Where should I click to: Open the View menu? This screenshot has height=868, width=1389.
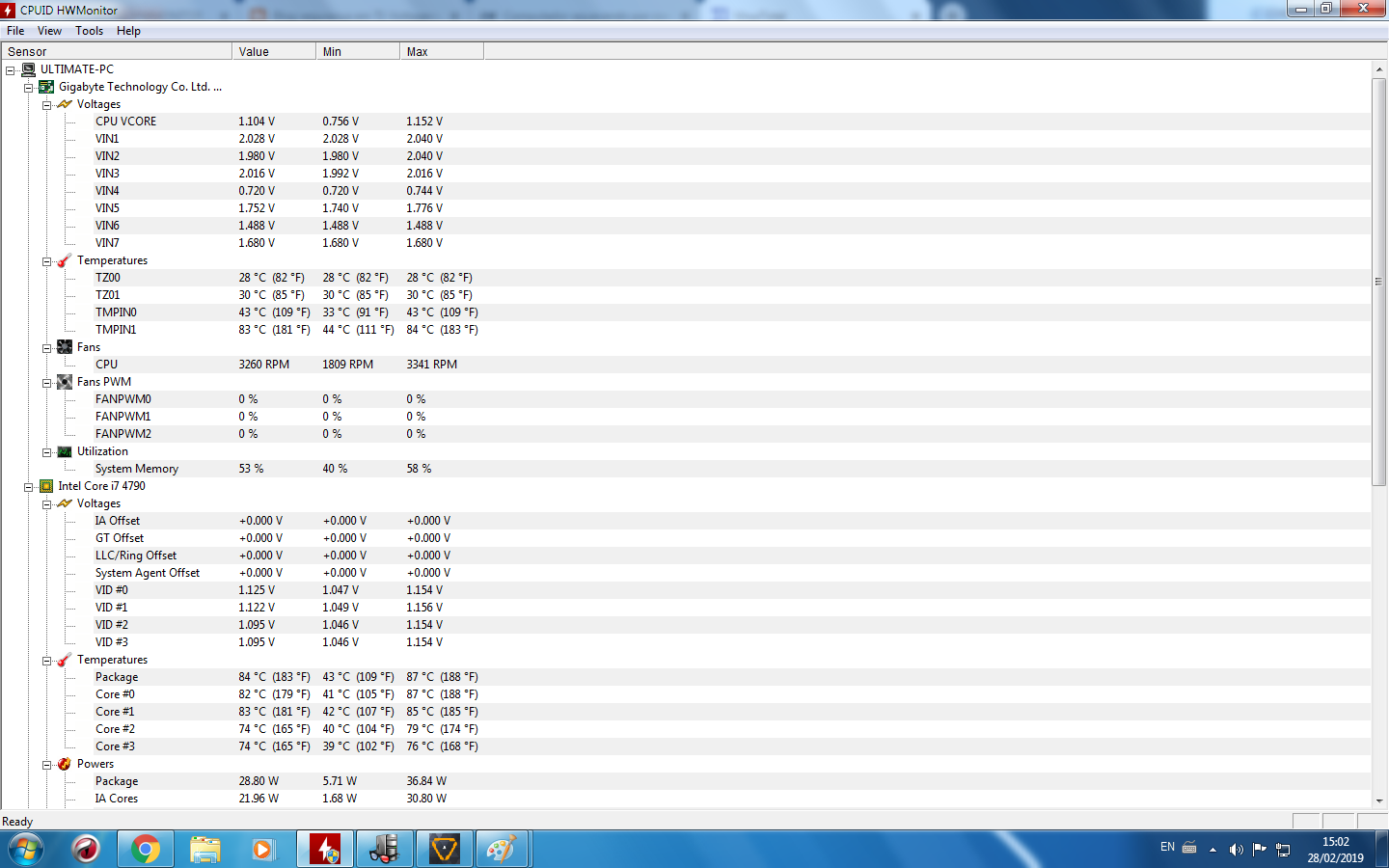[49, 31]
